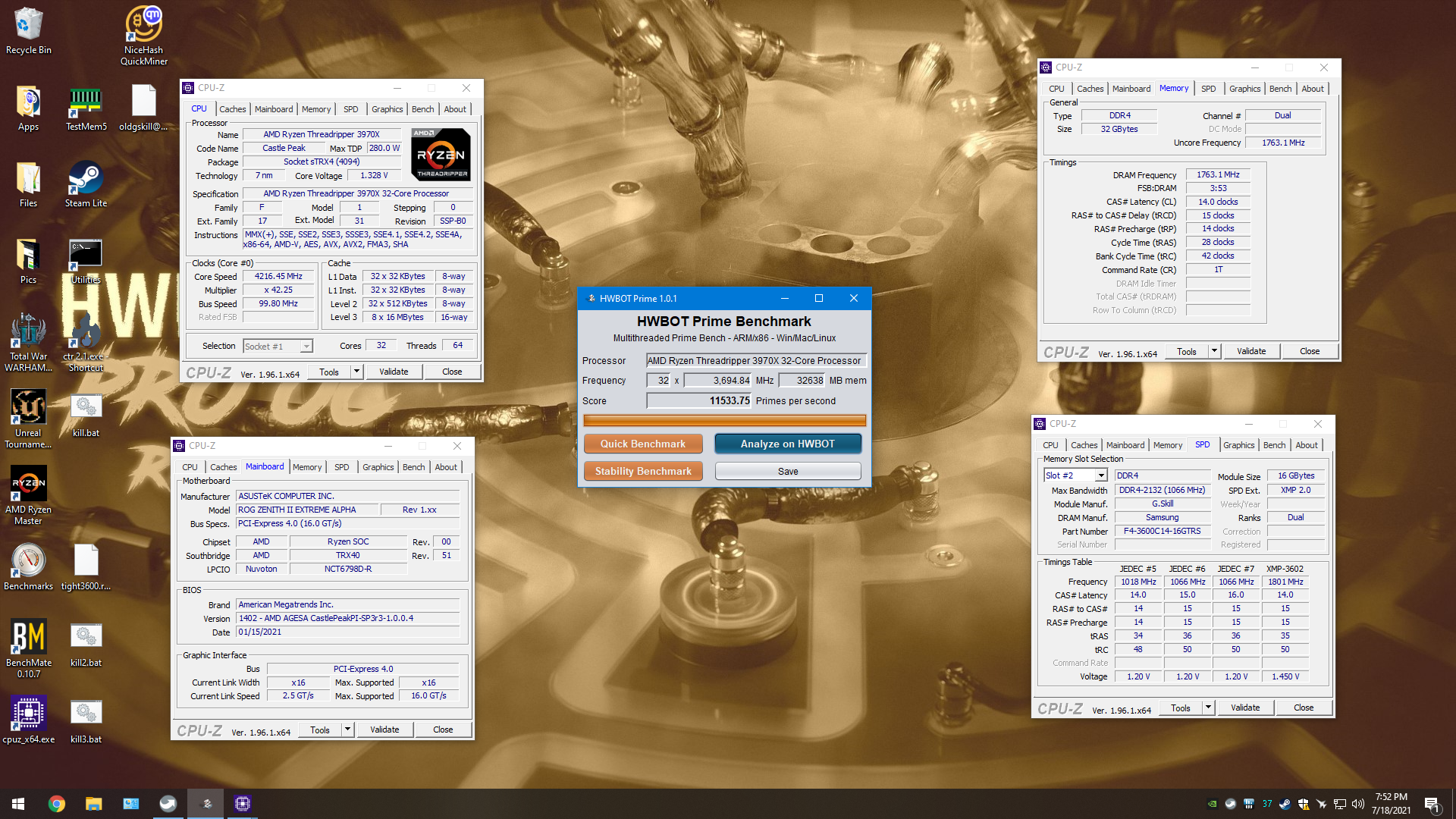1456x819 pixels.
Task: Select the oldgskill@... file icon
Action: (143, 108)
